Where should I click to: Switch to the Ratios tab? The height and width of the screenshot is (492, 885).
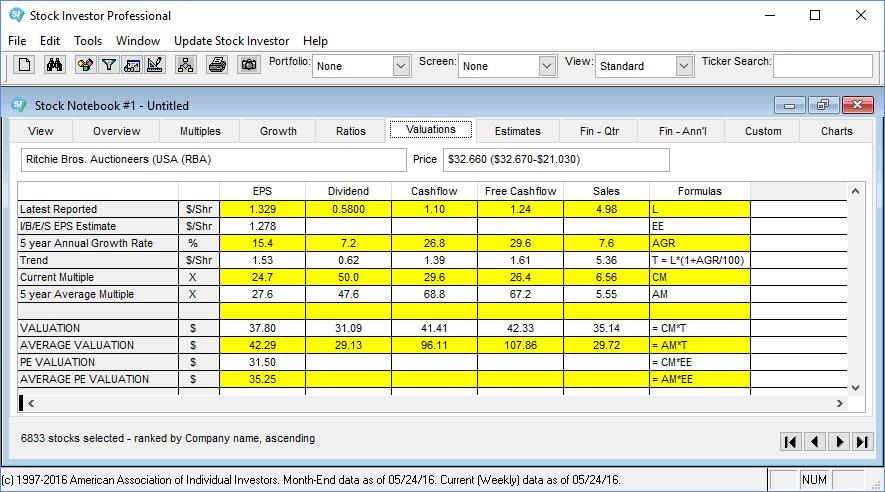(x=351, y=131)
